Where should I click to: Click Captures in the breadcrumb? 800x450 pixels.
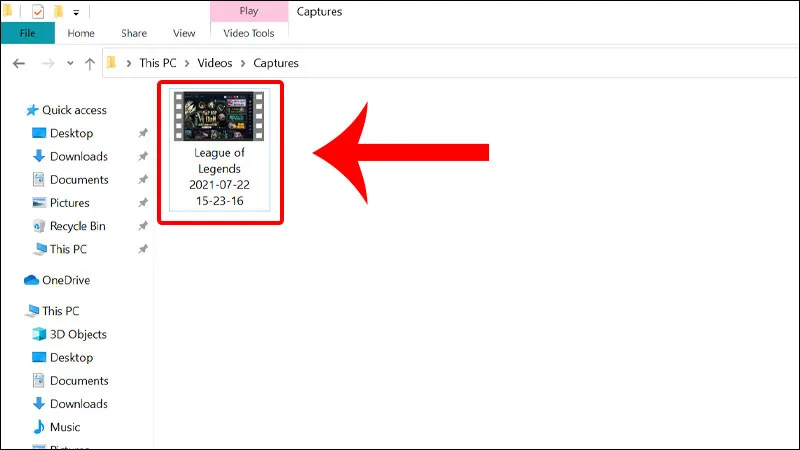tap(276, 63)
